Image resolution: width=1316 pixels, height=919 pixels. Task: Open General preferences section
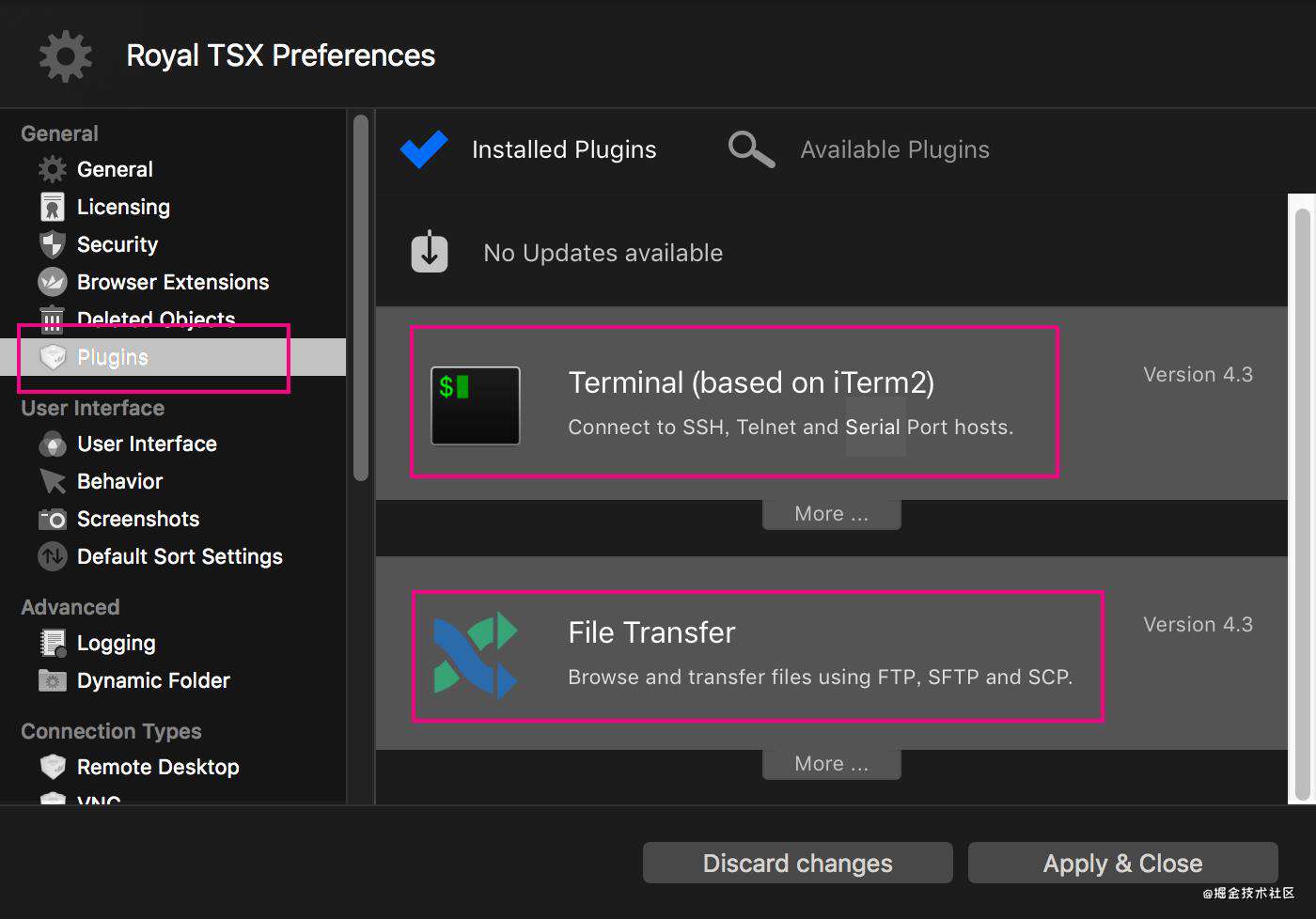115,169
